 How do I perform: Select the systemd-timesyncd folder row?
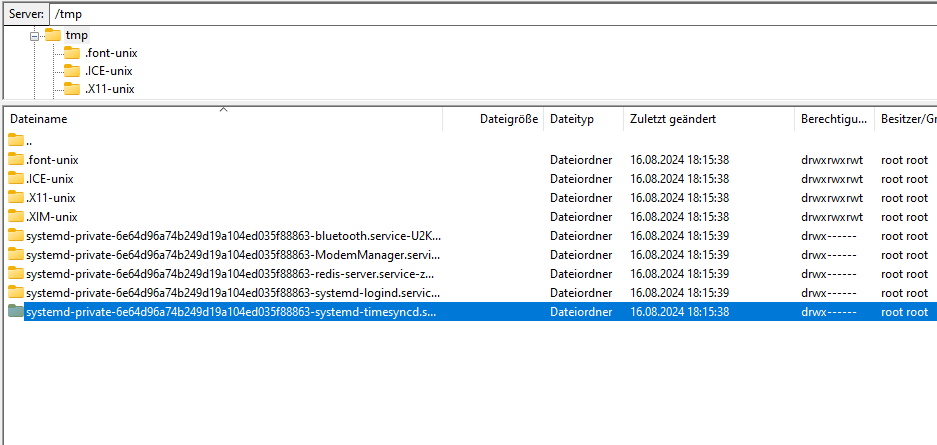[x=232, y=312]
